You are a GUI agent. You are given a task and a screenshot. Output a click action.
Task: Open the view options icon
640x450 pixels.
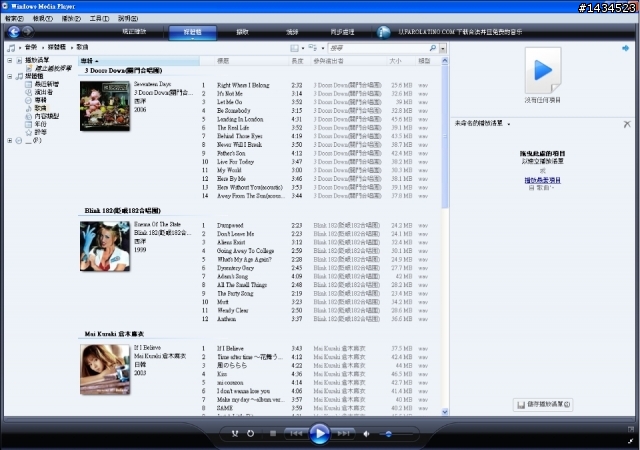pos(313,48)
